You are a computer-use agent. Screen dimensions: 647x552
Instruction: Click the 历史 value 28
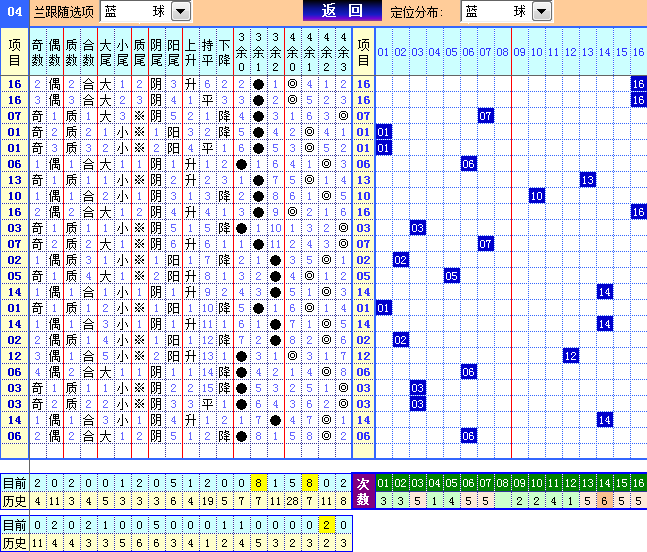293,501
